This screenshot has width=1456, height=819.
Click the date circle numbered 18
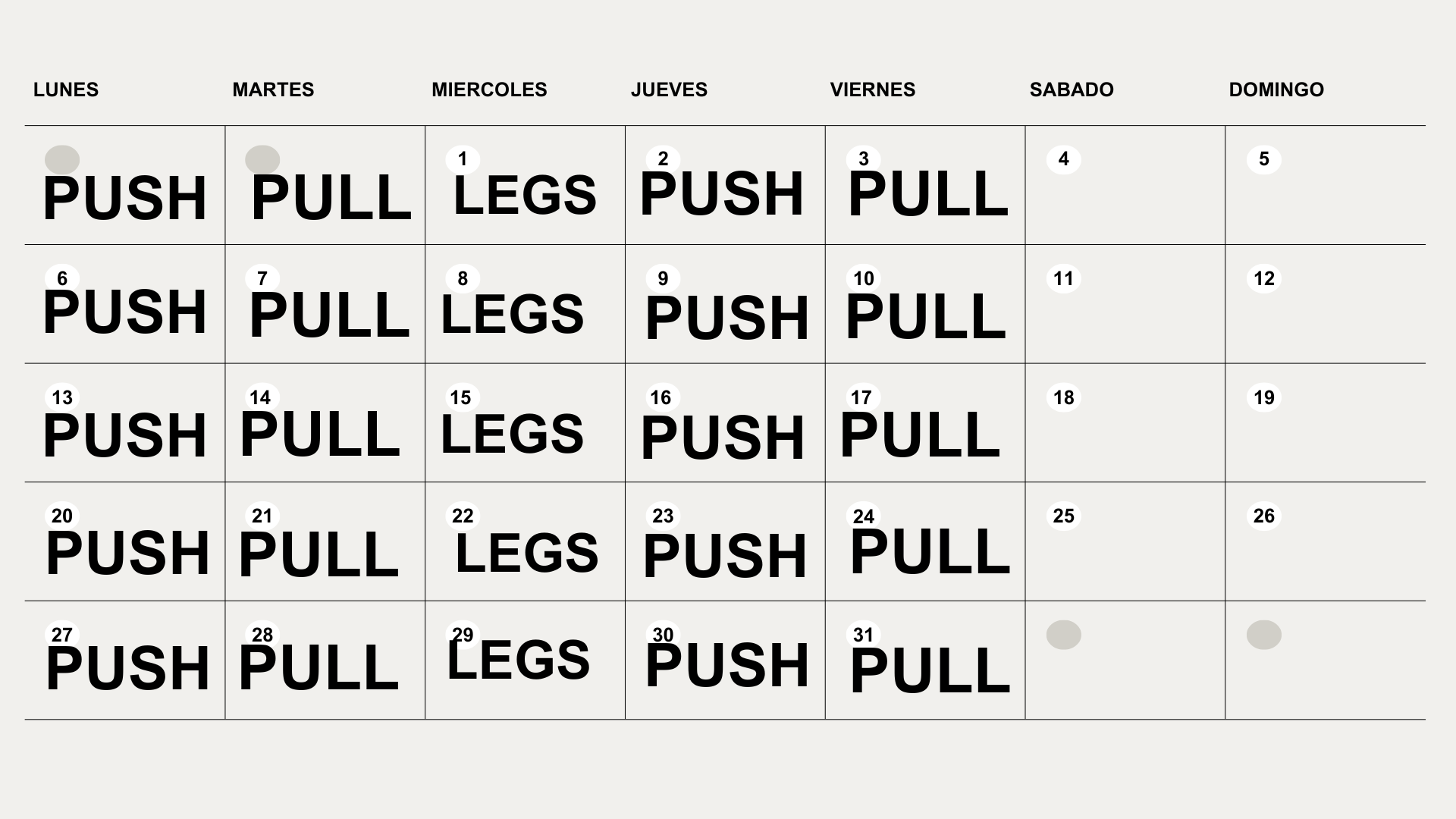pyautogui.click(x=1064, y=397)
